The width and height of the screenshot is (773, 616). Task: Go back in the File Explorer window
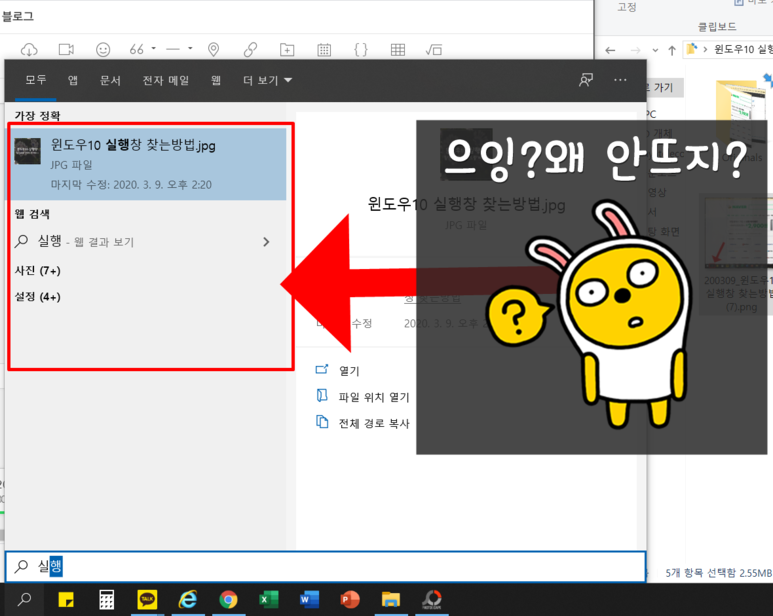pyautogui.click(x=610, y=50)
